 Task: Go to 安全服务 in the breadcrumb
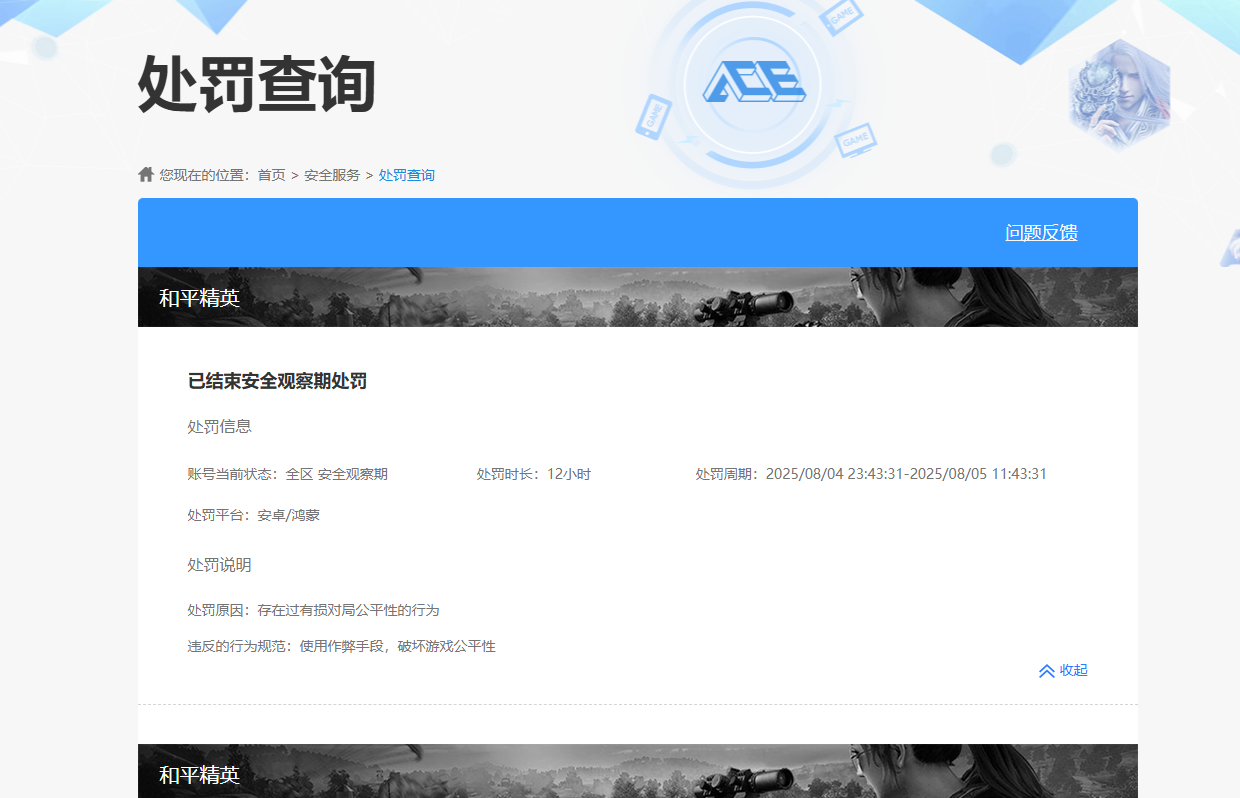pyautogui.click(x=332, y=175)
